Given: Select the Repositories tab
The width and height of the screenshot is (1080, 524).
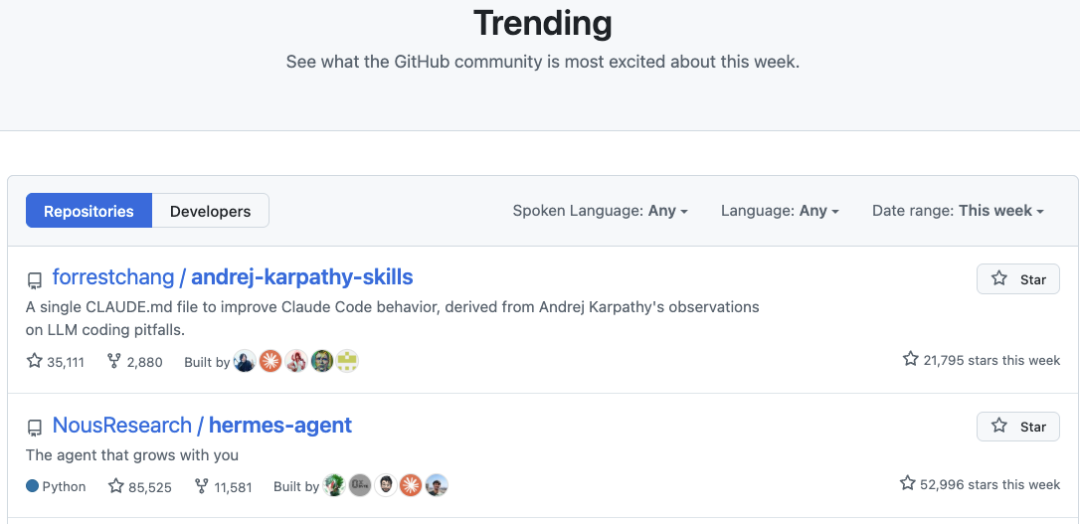Looking at the screenshot, I should point(89,211).
